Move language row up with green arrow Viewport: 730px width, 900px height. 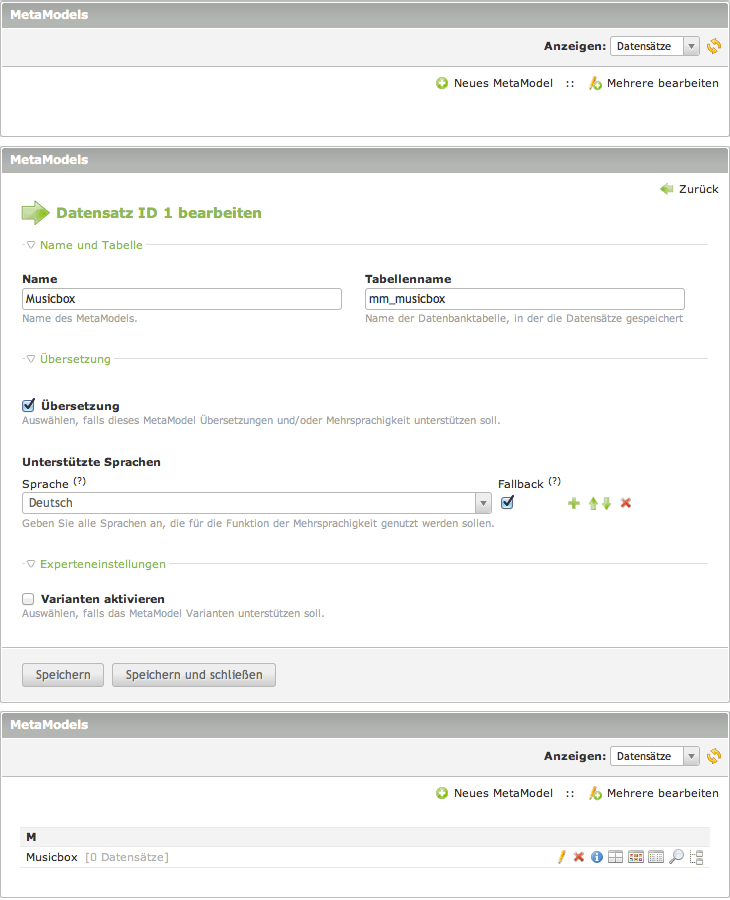593,503
